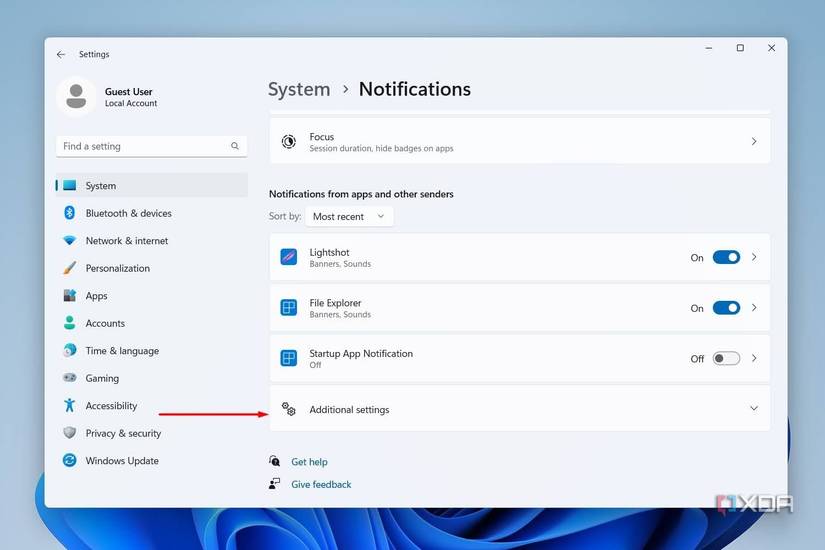Minimize the Settings window
Viewport: 825px width, 550px height.
point(709,48)
